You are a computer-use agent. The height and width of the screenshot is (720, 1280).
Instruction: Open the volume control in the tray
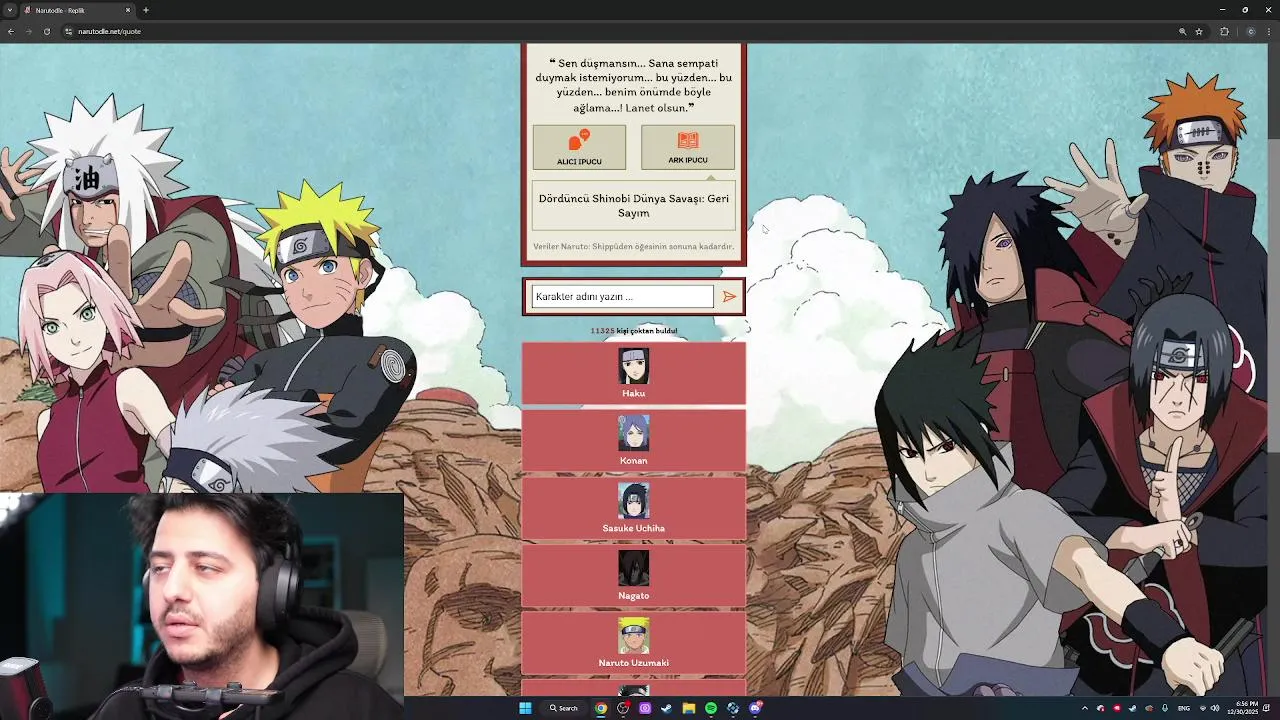point(1215,708)
